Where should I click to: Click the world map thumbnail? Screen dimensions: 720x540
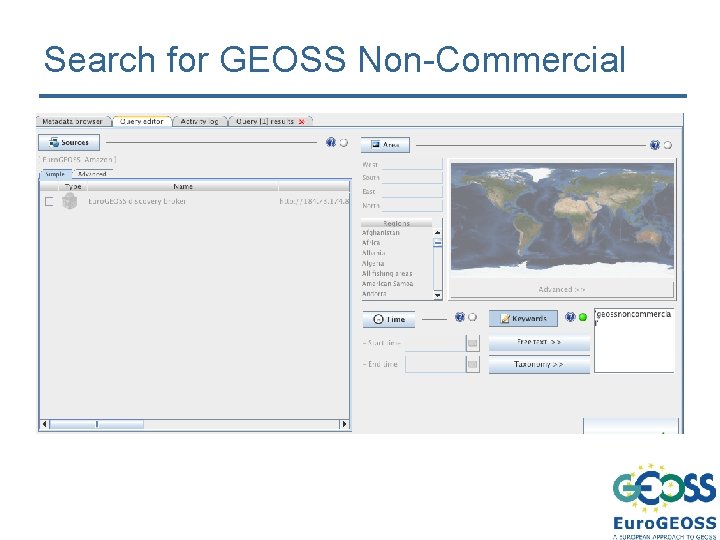562,219
